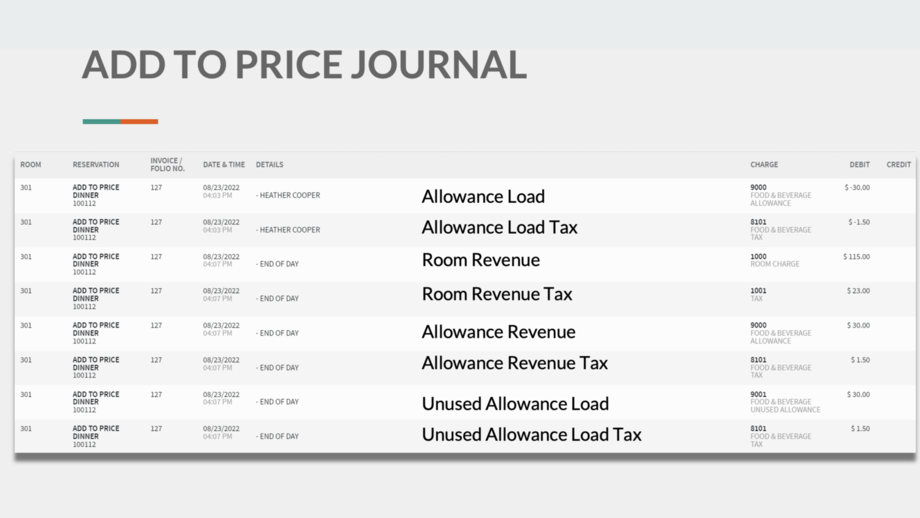Click charge 8101 in the Allowance Revenue Tax row
The height and width of the screenshot is (518, 920).
coord(758,360)
